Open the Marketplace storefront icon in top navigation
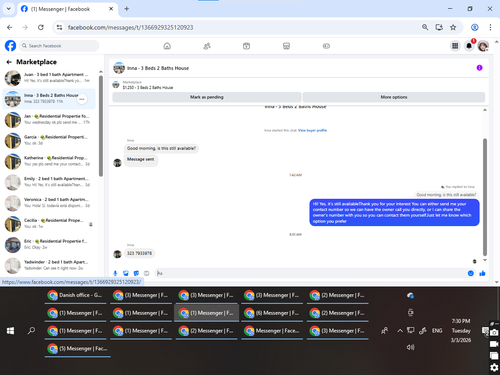Viewport: 500px width, 375px height. click(286, 46)
